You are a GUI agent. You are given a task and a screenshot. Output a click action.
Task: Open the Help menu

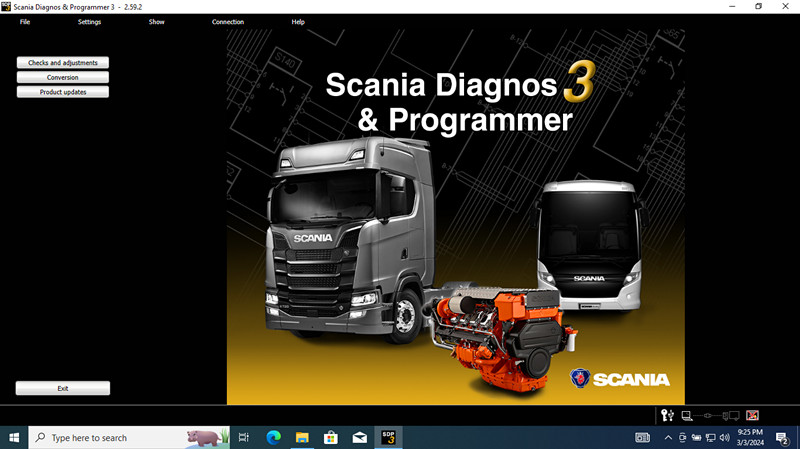(x=298, y=22)
